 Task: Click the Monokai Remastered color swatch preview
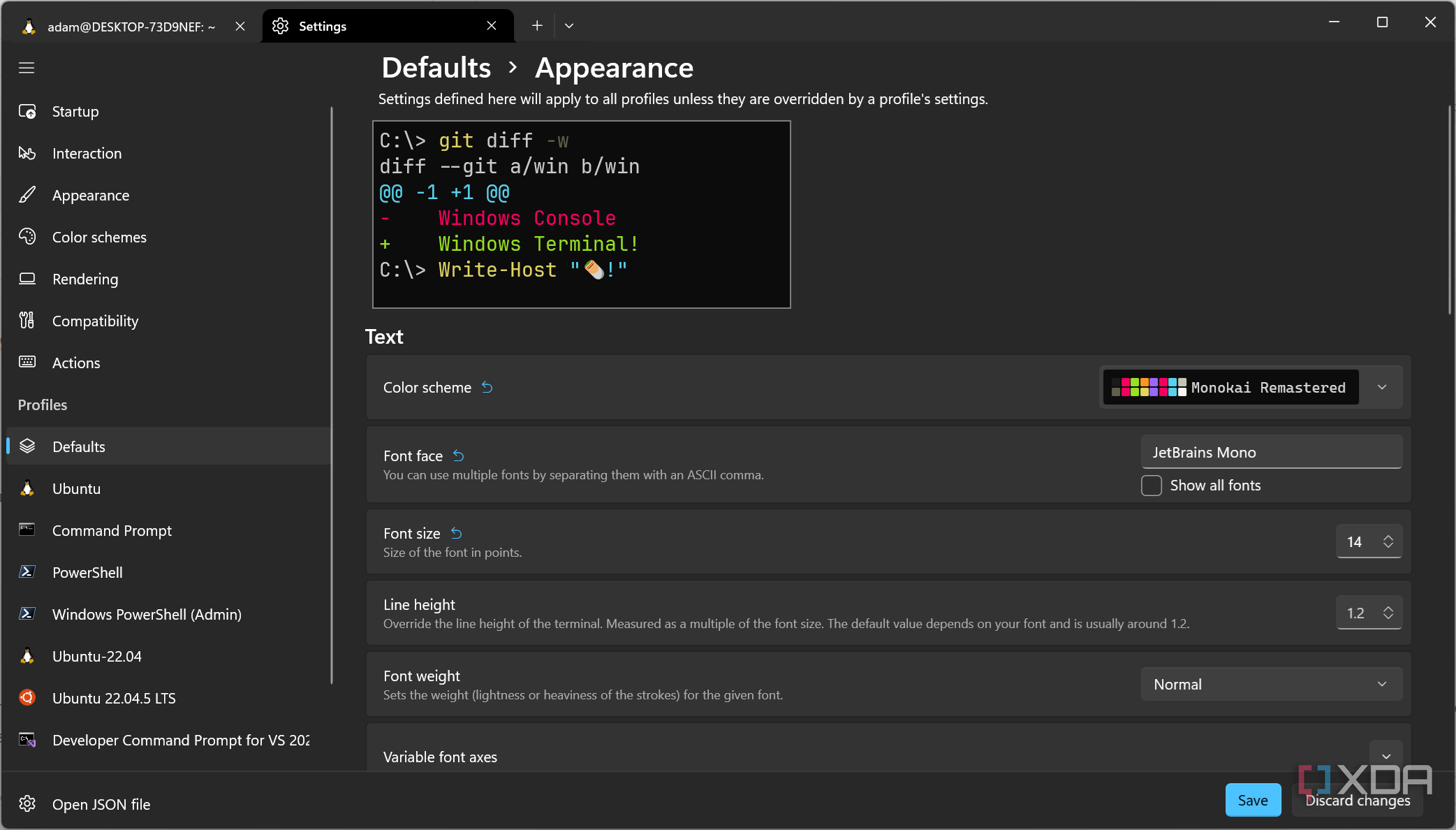pyautogui.click(x=1149, y=387)
